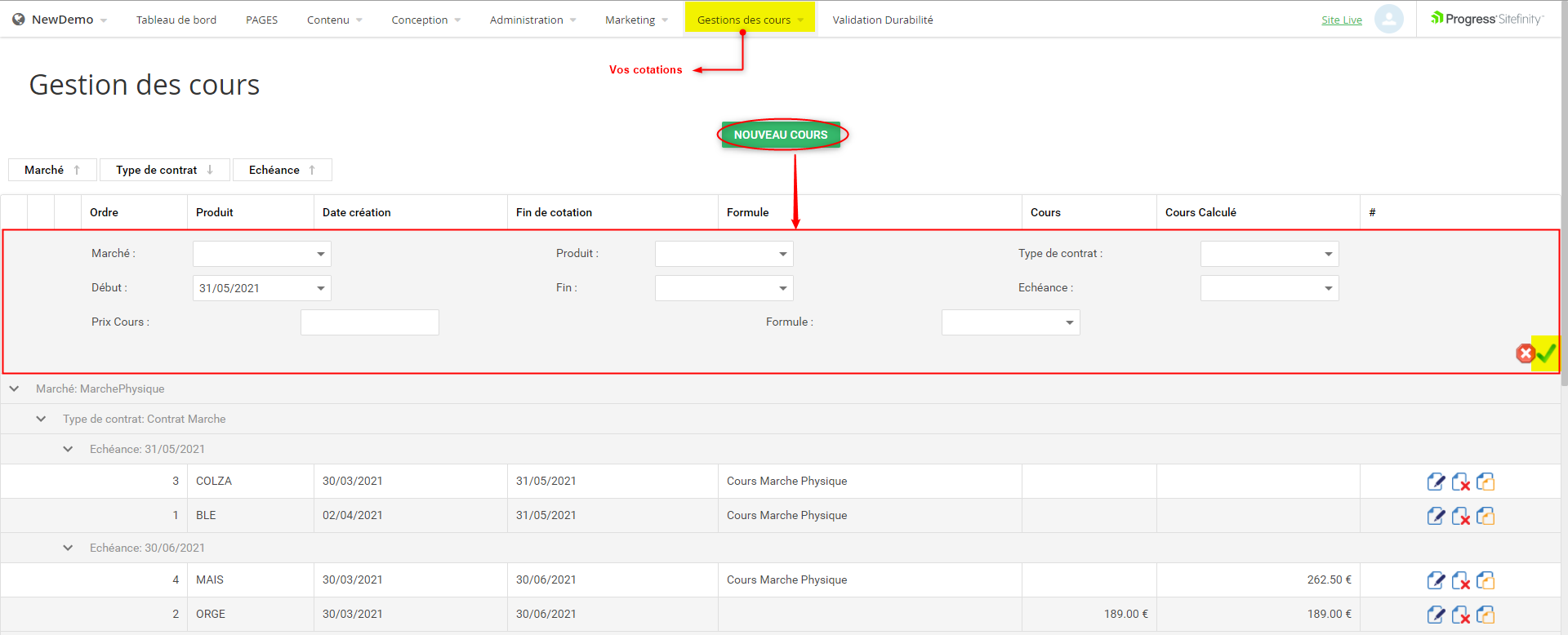Delete the BLE row
Screen dimensions: 1568x635
(1460, 516)
